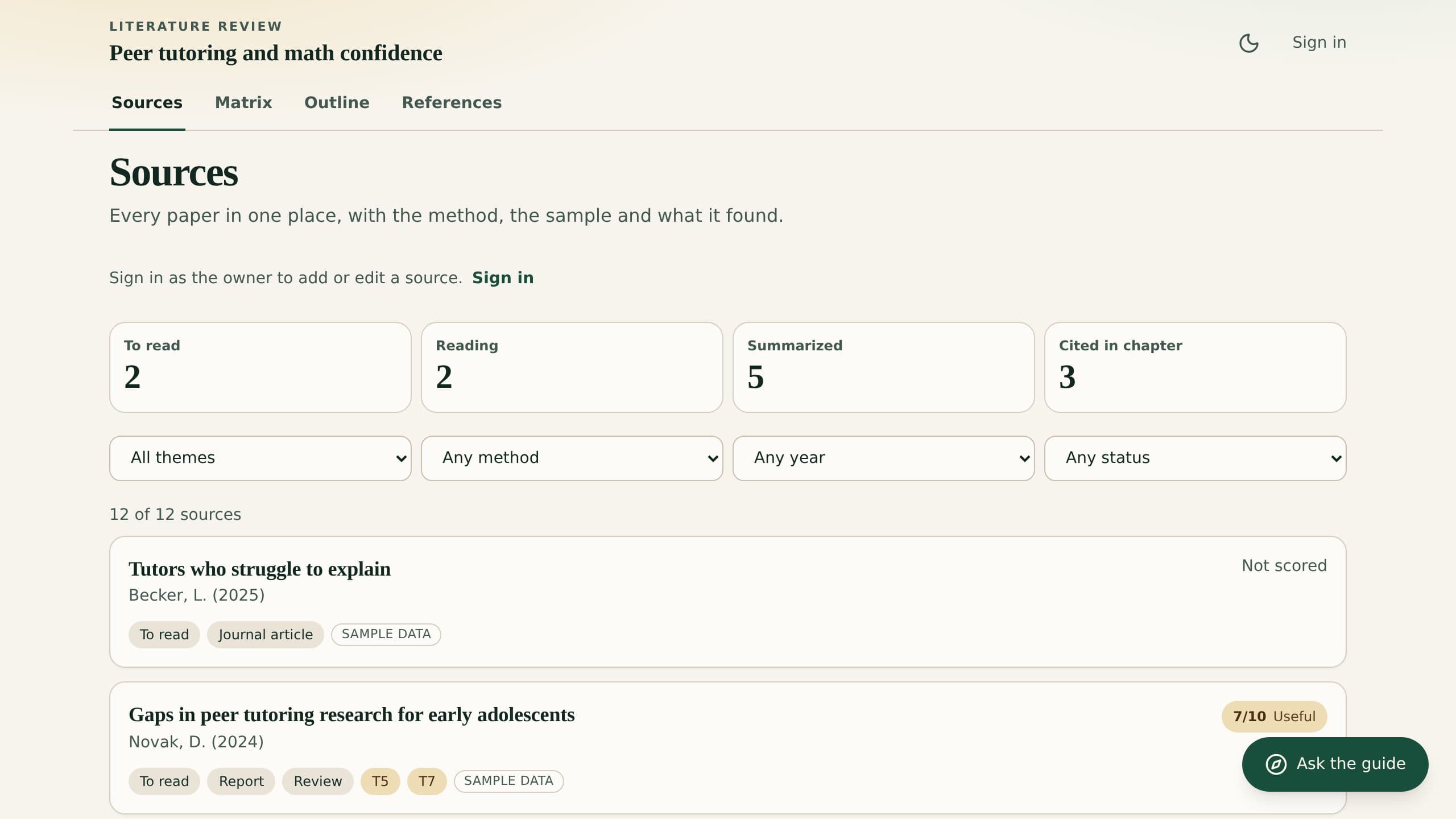Click the author line Becker, L. (2025)

(x=197, y=595)
